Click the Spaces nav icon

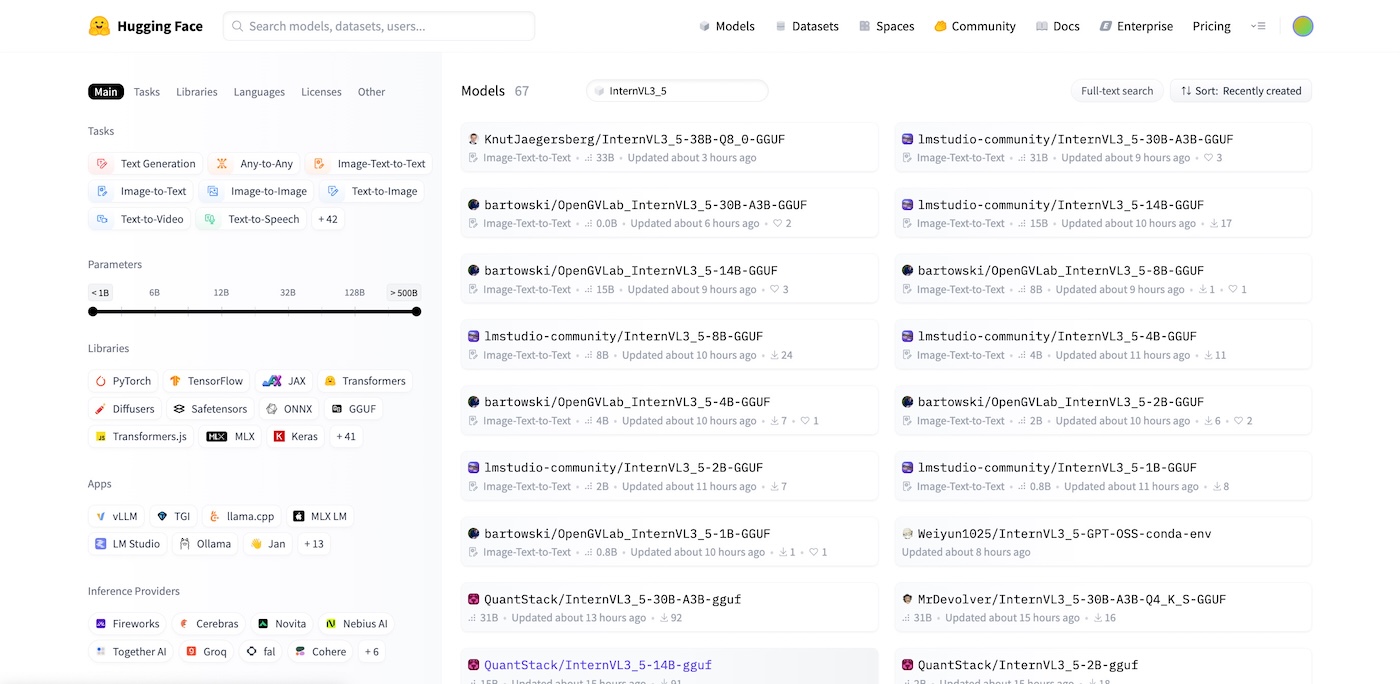[864, 27]
